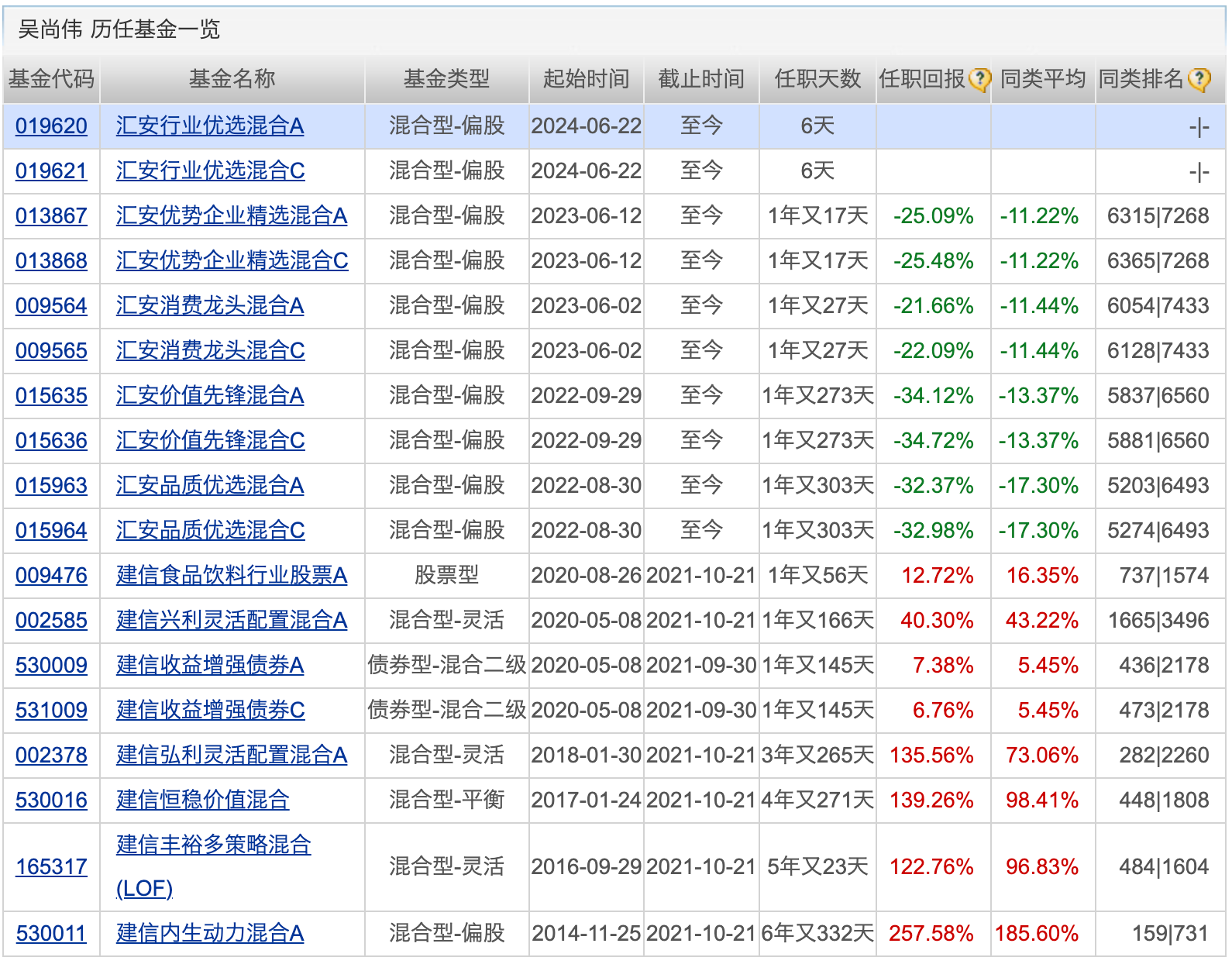Open fund code 009565 link
The height and width of the screenshot is (964, 1232).
click(51, 350)
